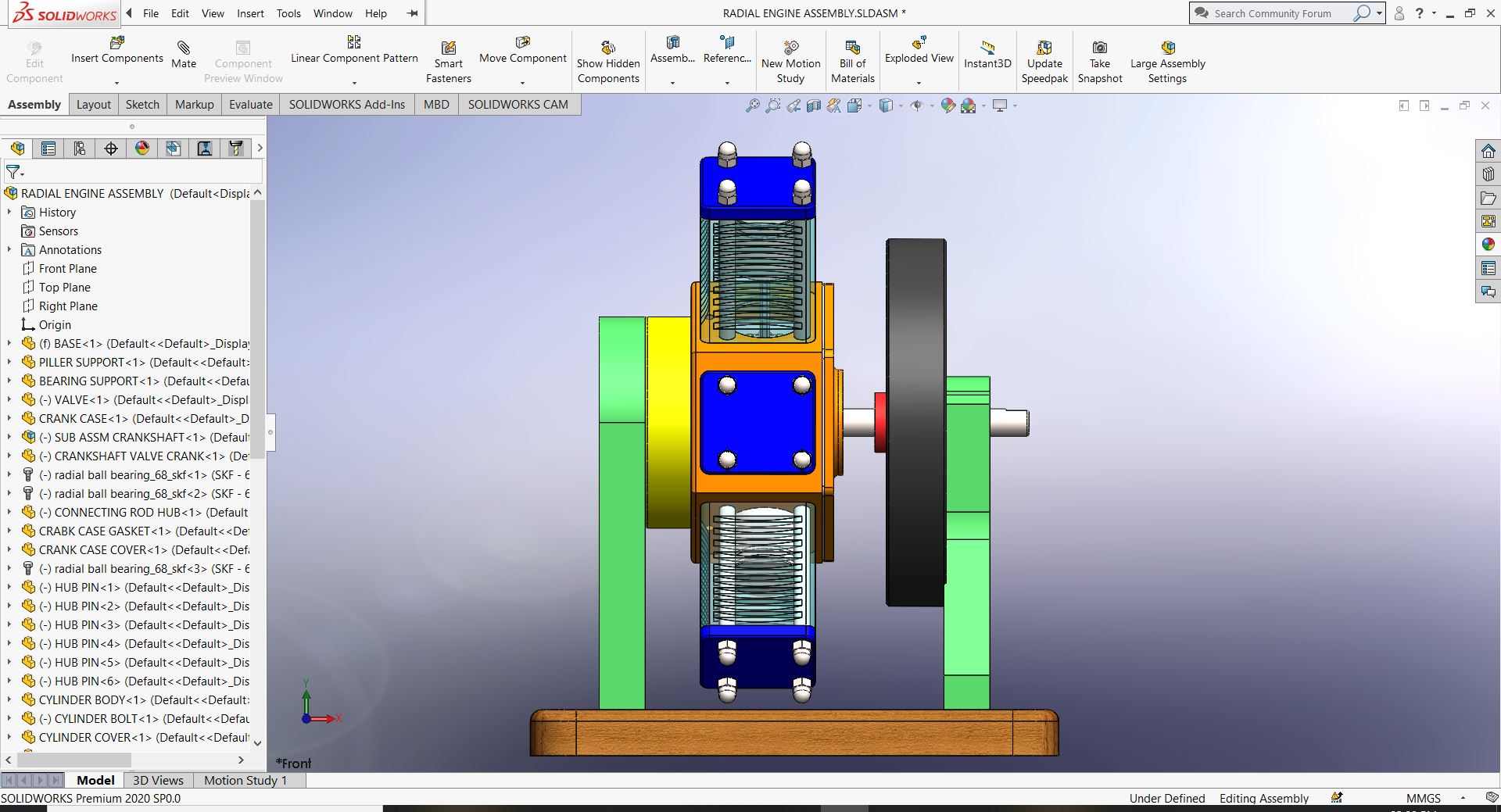Open FeatureManager Design Tree tab icon
Viewport: 1501px width, 812px height.
pyautogui.click(x=17, y=148)
